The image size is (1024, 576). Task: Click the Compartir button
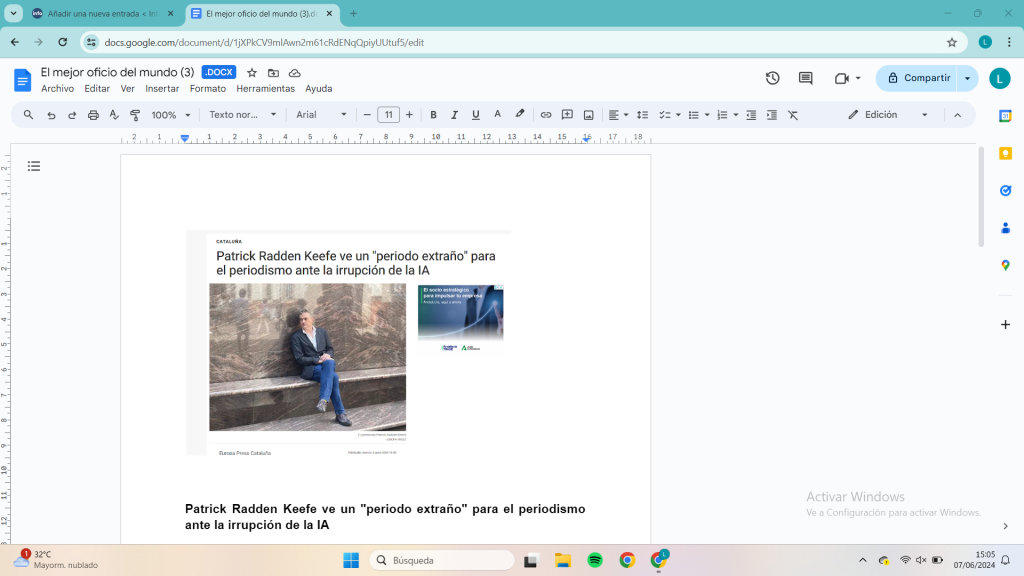[916, 78]
